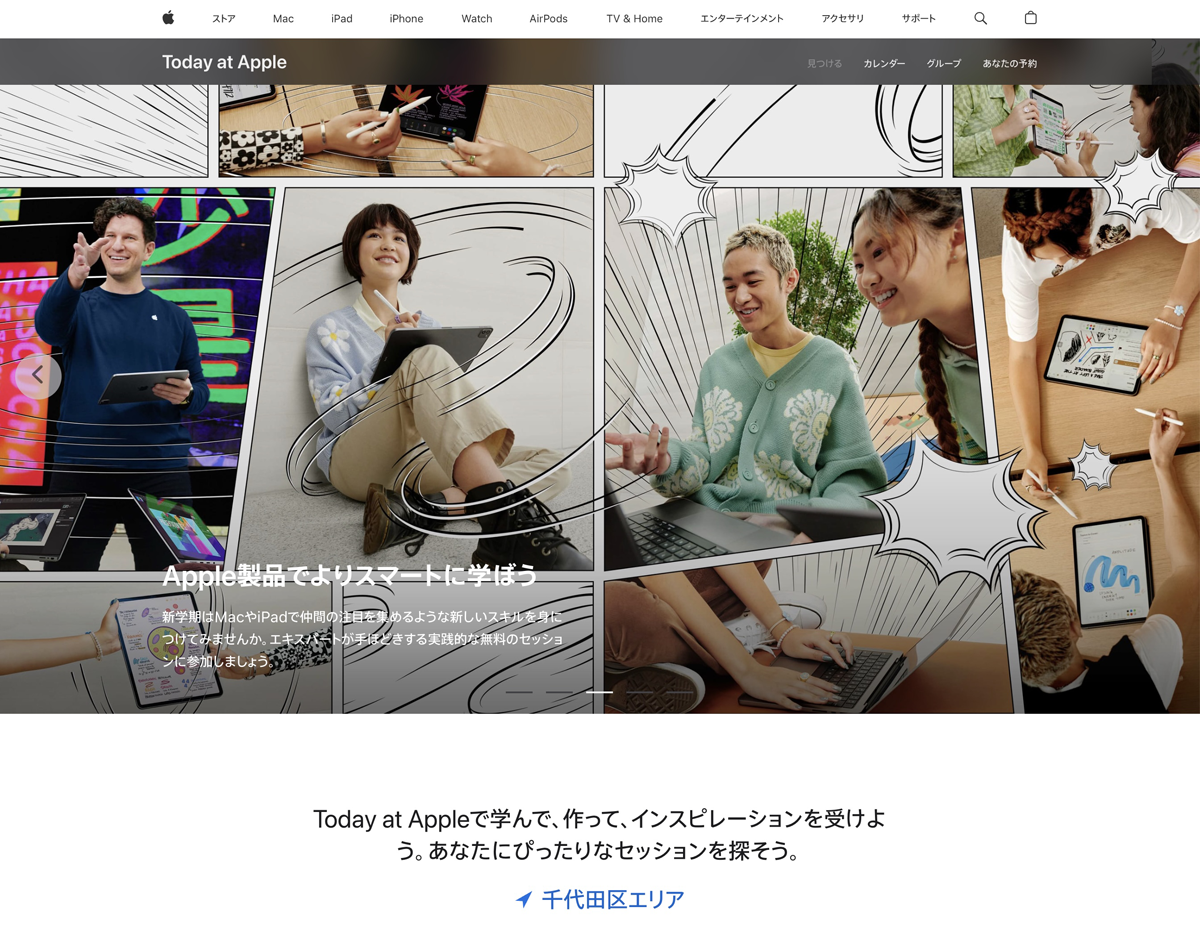Click the Today at Appleで学んで heading text
The image size is (1200, 941).
(599, 835)
